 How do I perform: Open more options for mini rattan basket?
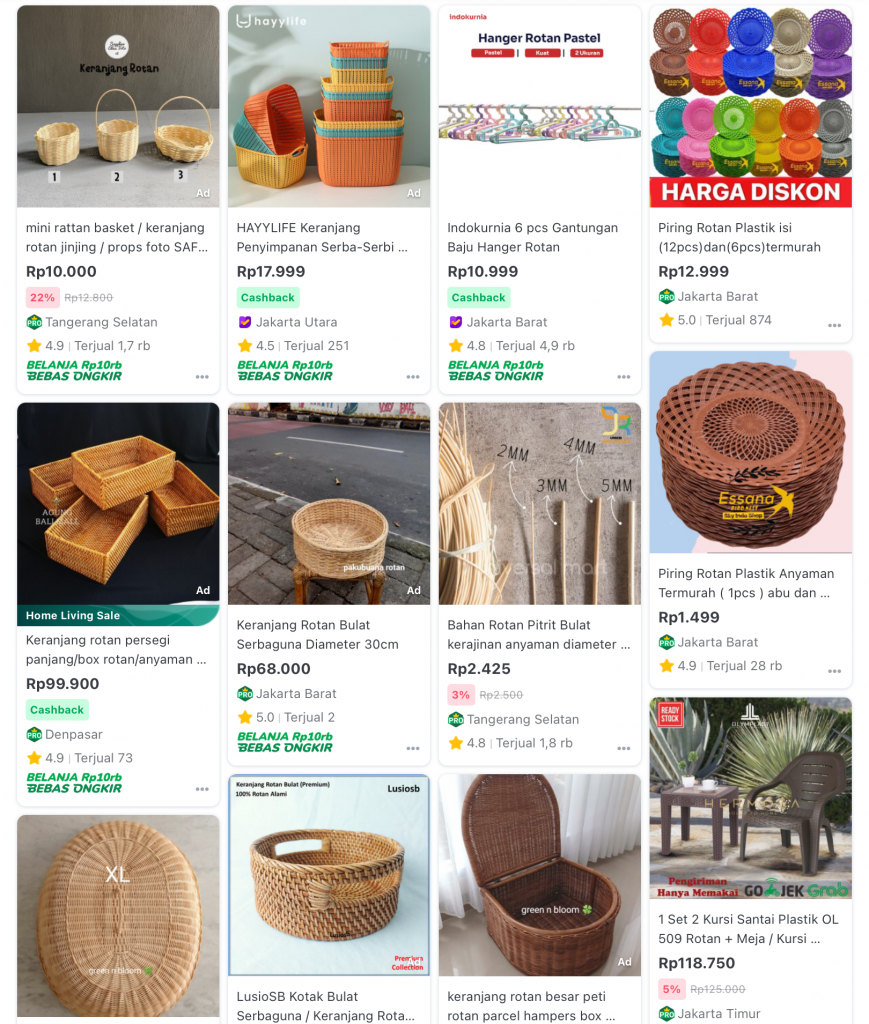click(202, 377)
